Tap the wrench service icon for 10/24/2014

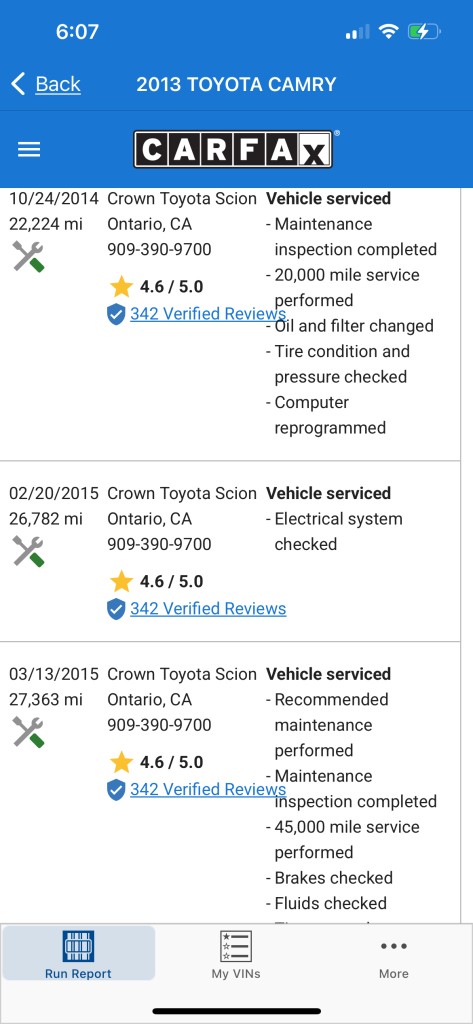click(x=28, y=257)
